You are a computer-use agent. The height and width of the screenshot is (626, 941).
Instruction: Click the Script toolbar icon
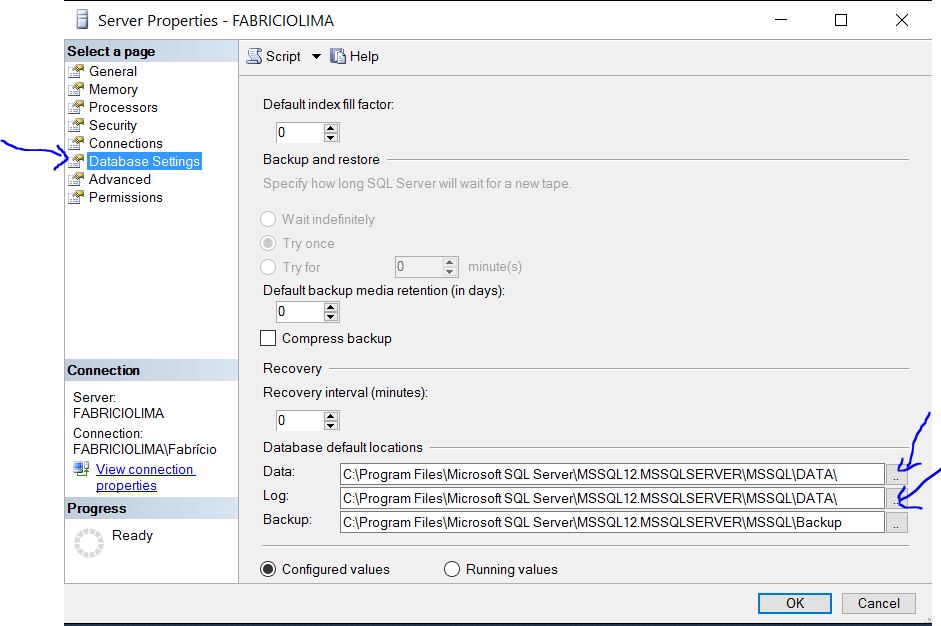[x=255, y=57]
